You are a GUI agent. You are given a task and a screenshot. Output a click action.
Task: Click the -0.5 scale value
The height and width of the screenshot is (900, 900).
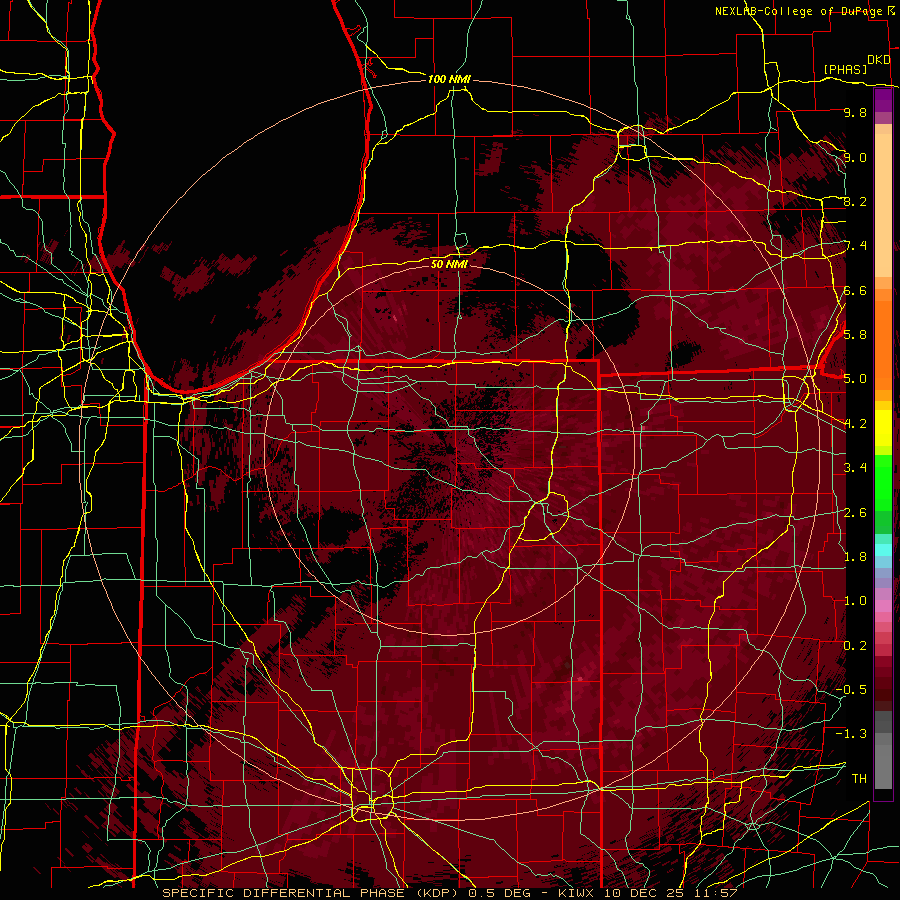(851, 689)
